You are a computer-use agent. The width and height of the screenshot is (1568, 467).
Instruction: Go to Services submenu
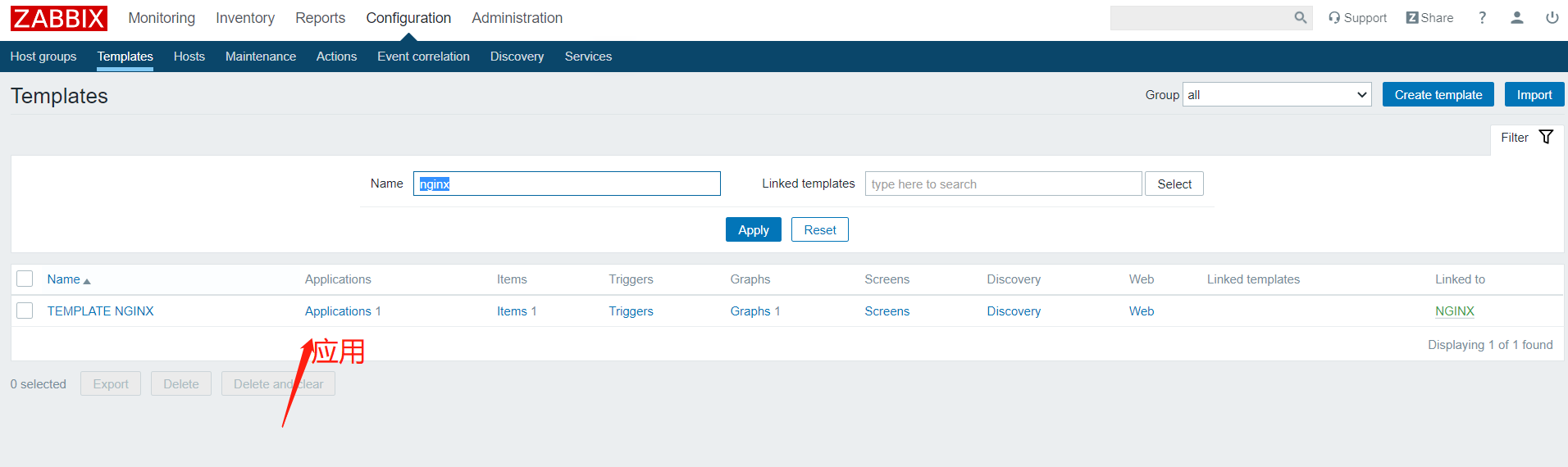click(588, 57)
